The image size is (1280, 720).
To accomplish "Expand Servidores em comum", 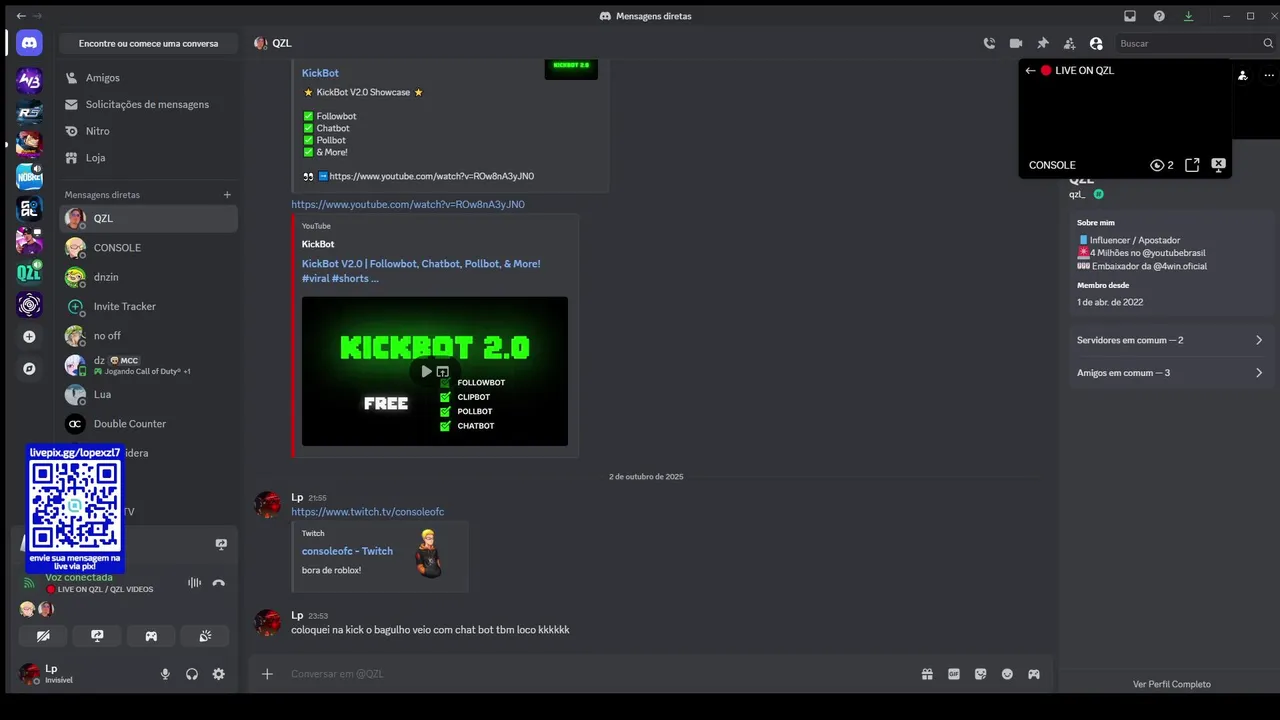I will (1169, 340).
